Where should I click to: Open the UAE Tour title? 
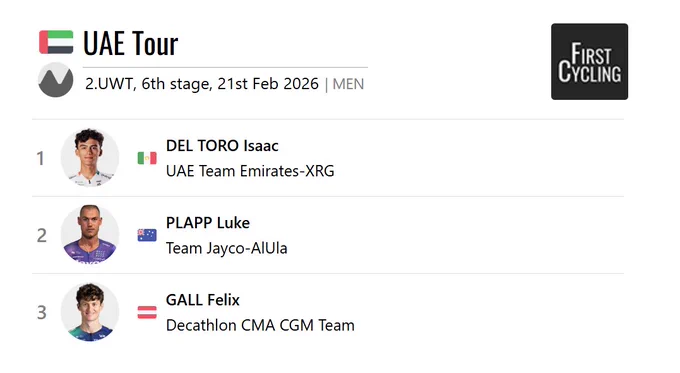[x=131, y=43]
